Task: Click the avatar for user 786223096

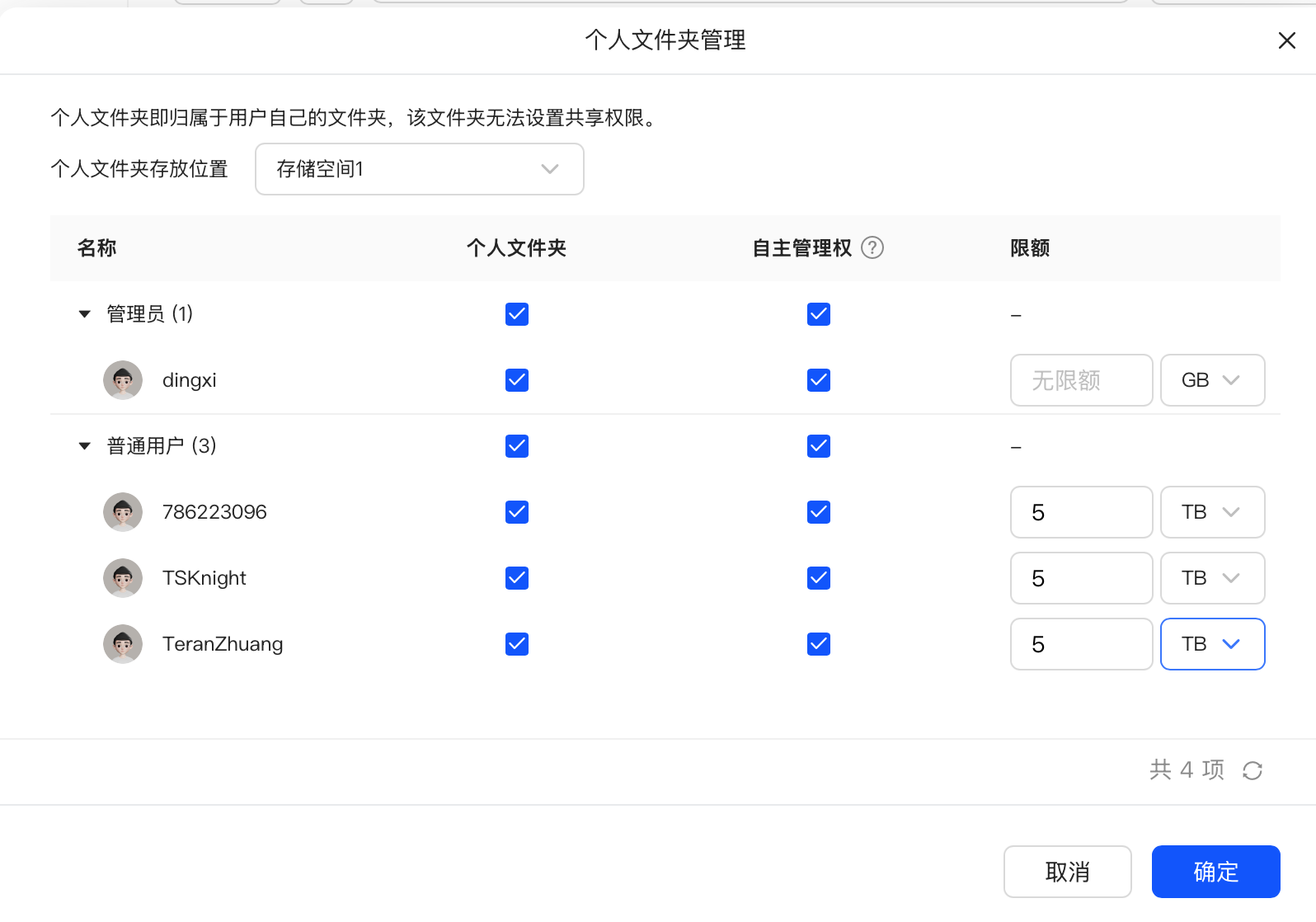Action: point(123,512)
